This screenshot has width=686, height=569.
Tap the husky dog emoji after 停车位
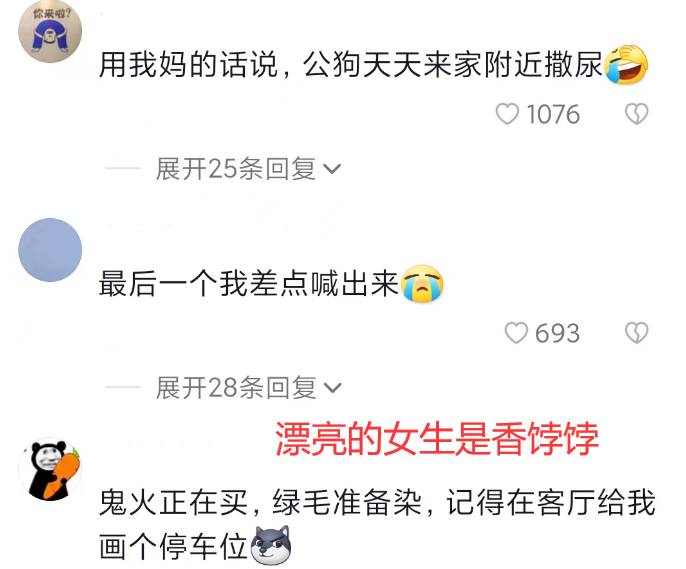pyautogui.click(x=271, y=545)
